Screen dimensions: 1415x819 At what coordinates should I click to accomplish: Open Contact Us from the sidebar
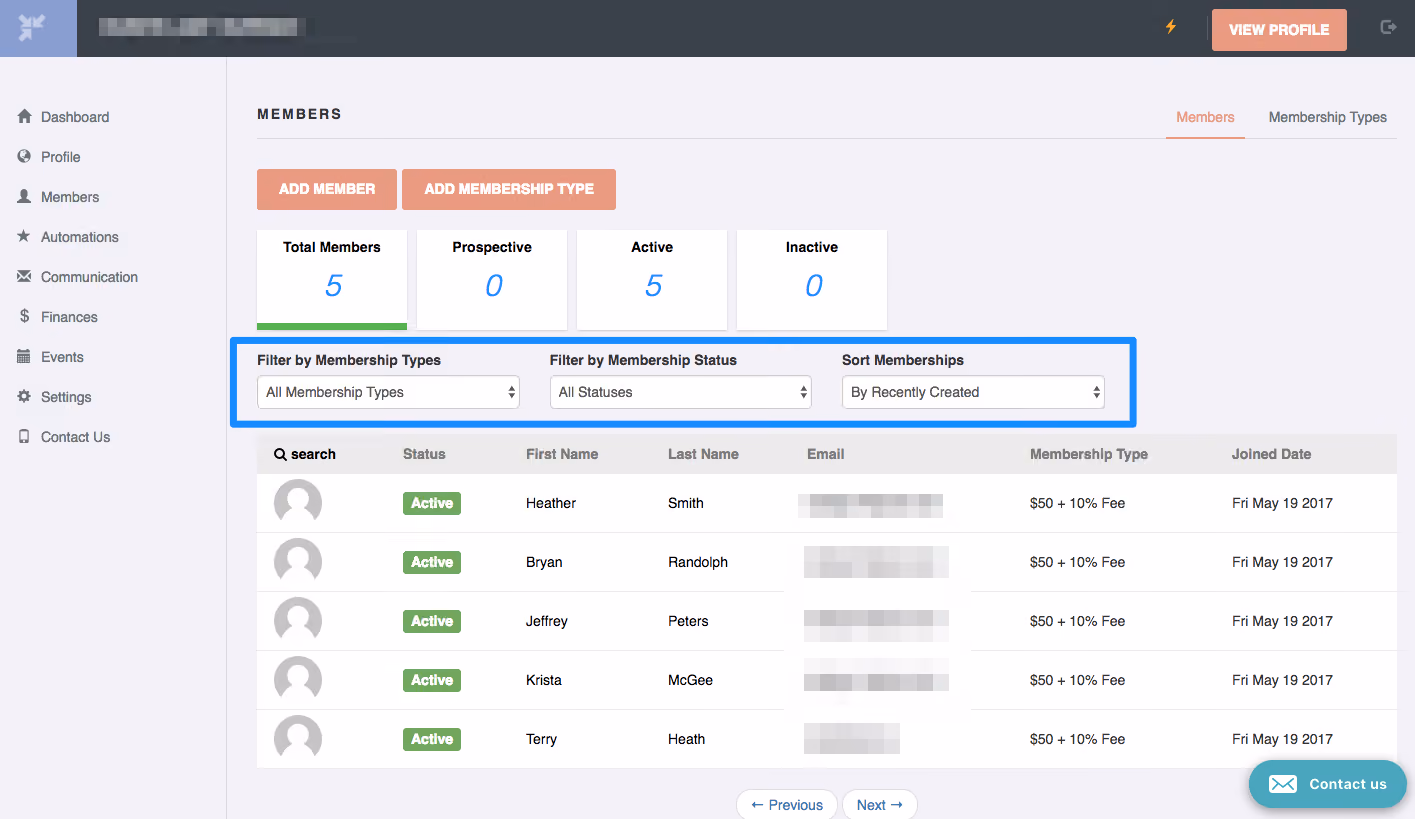pos(76,437)
